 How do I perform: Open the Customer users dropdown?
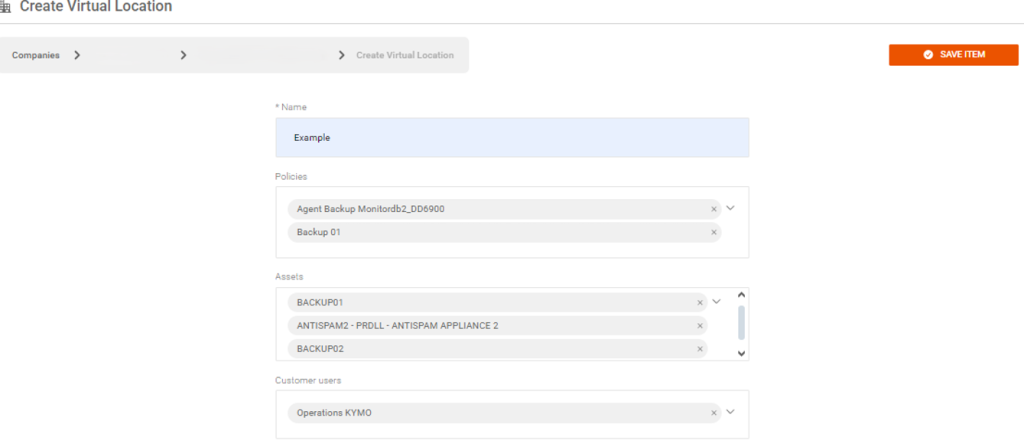pyautogui.click(x=730, y=411)
